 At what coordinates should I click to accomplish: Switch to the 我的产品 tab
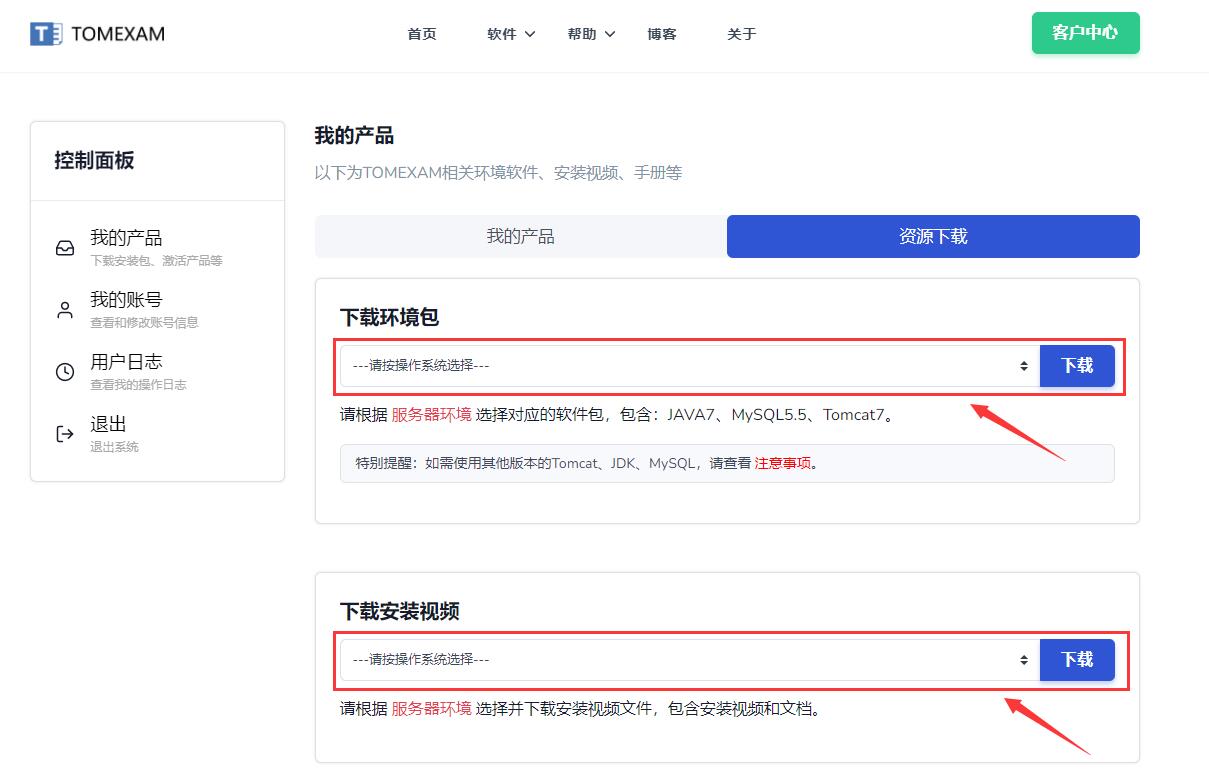[x=520, y=237]
